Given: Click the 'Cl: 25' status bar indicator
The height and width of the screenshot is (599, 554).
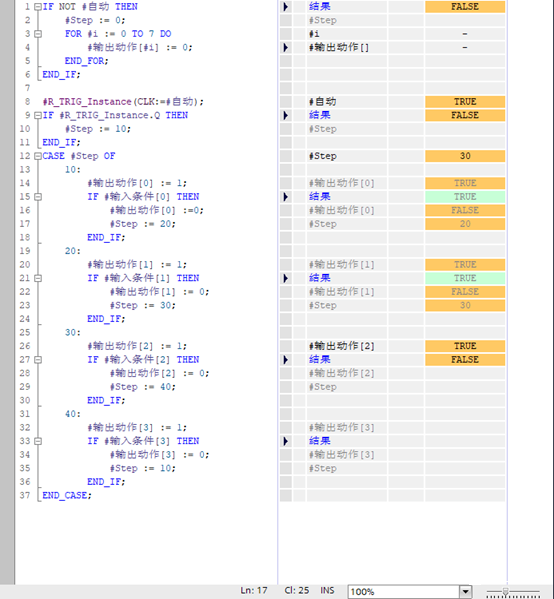Looking at the screenshot, I should pos(296,591).
